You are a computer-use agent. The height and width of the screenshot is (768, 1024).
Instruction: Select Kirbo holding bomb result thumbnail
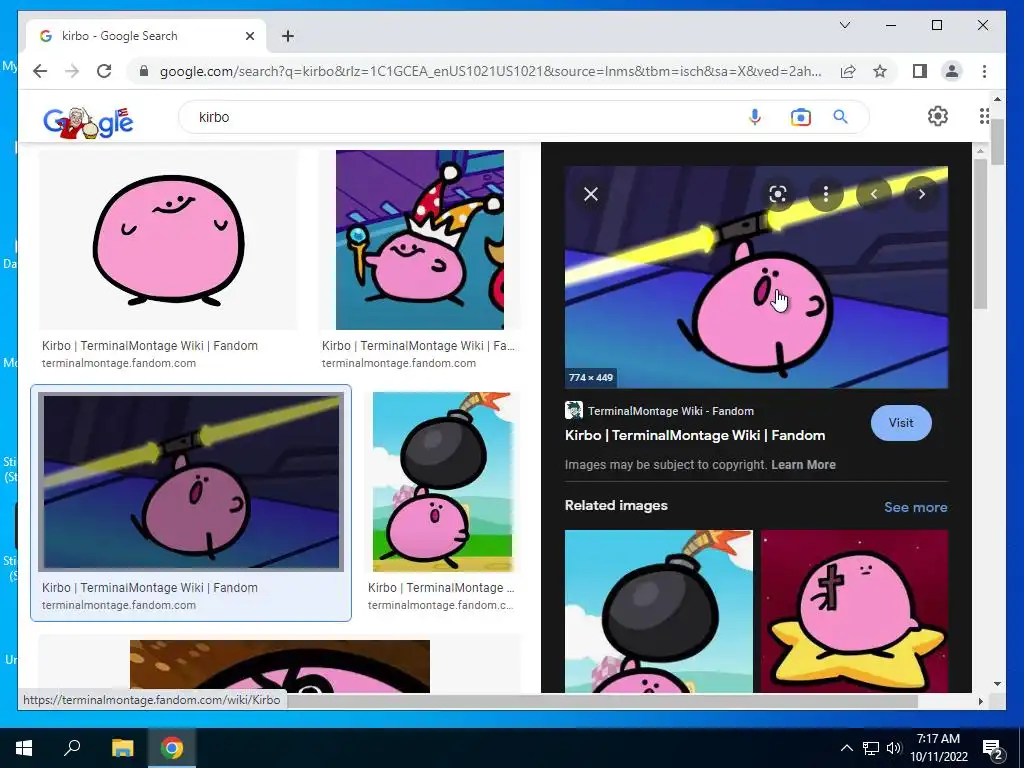pyautogui.click(x=443, y=482)
